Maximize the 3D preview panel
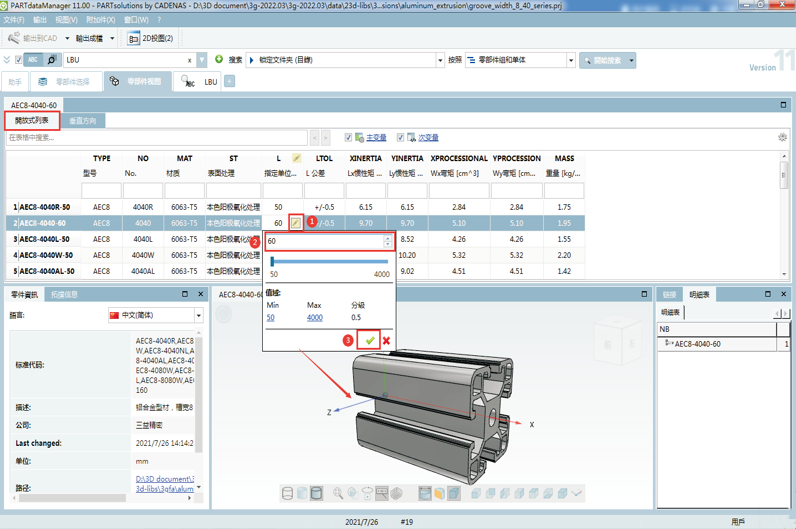Screen dimensions: 796x529 (x=644, y=294)
